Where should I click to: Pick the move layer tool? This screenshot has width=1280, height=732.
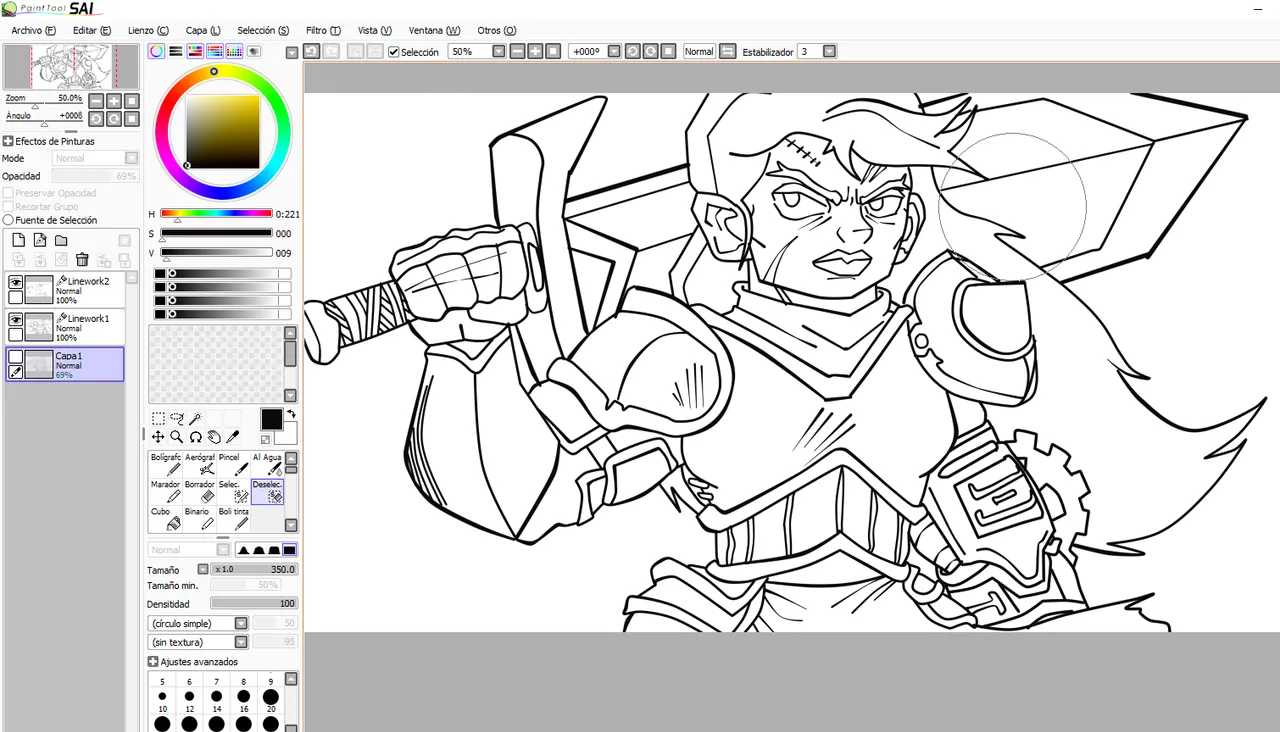tap(158, 437)
